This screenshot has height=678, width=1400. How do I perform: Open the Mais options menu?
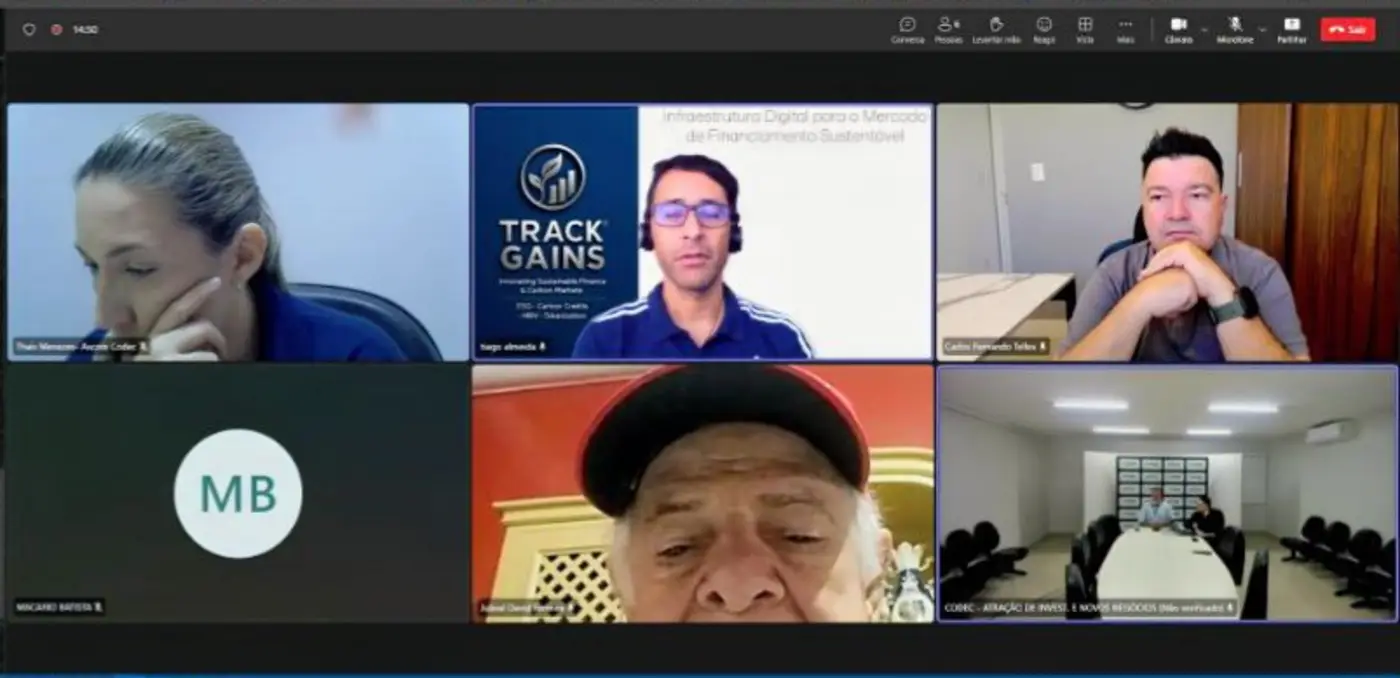(1125, 29)
